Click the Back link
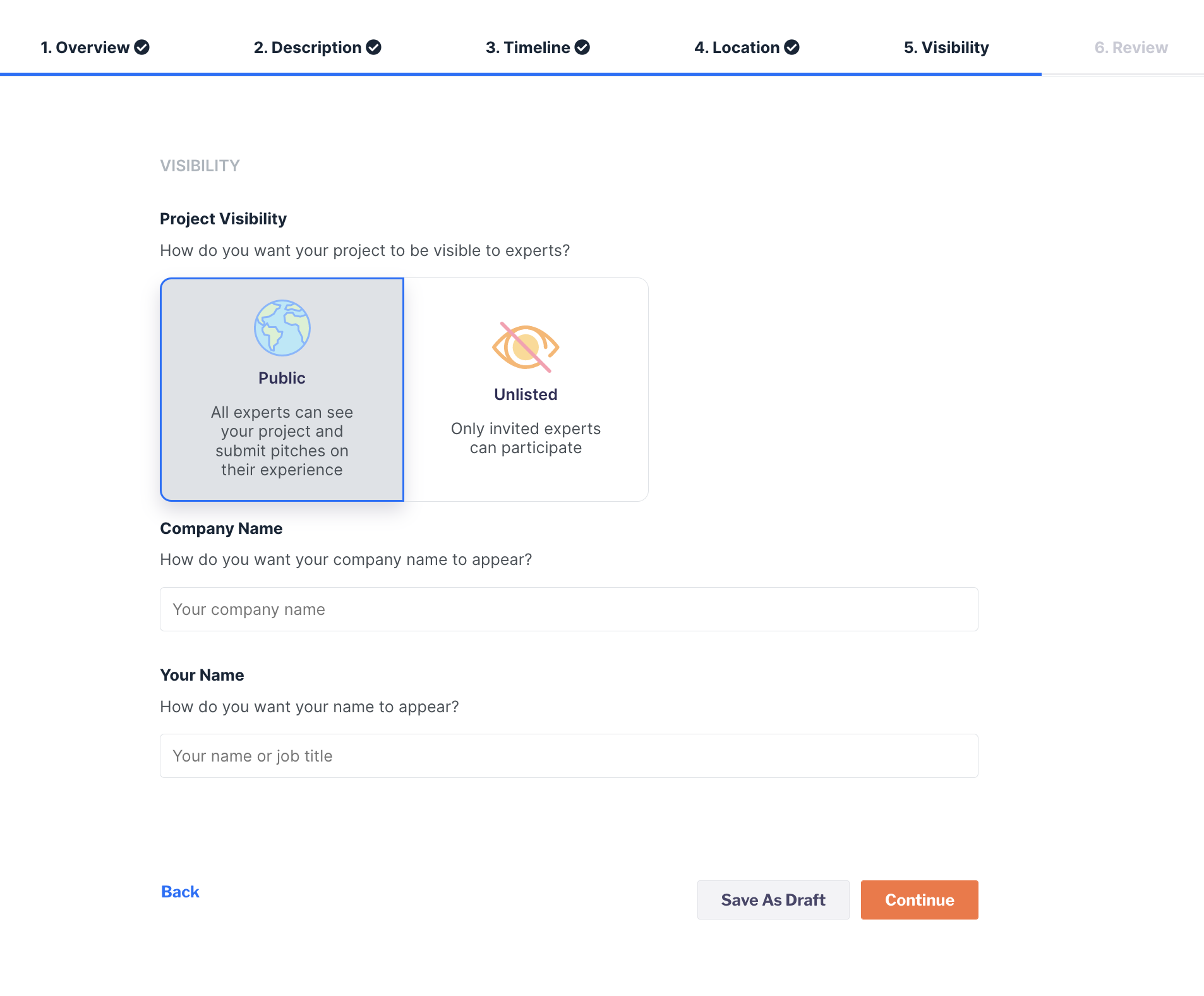The image size is (1204, 996). click(x=180, y=892)
